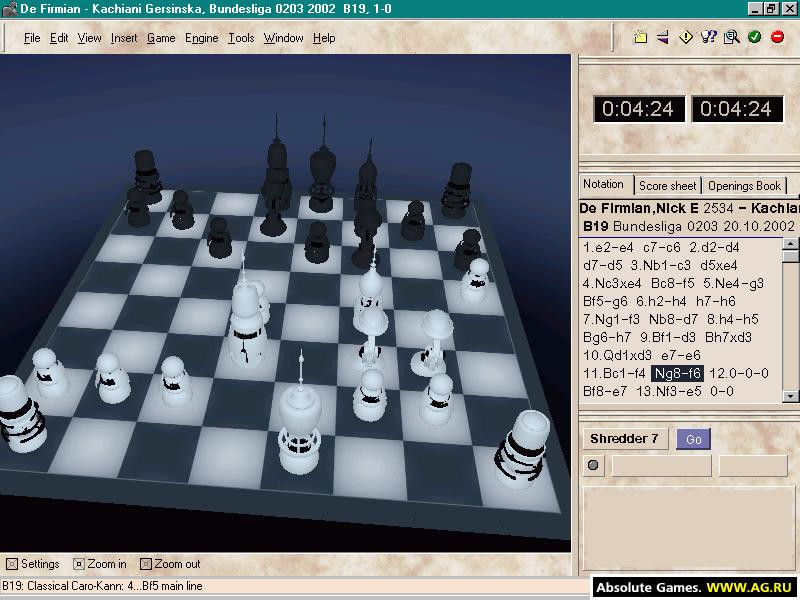The height and width of the screenshot is (600, 800).
Task: Open the Tools menu
Action: pos(241,38)
